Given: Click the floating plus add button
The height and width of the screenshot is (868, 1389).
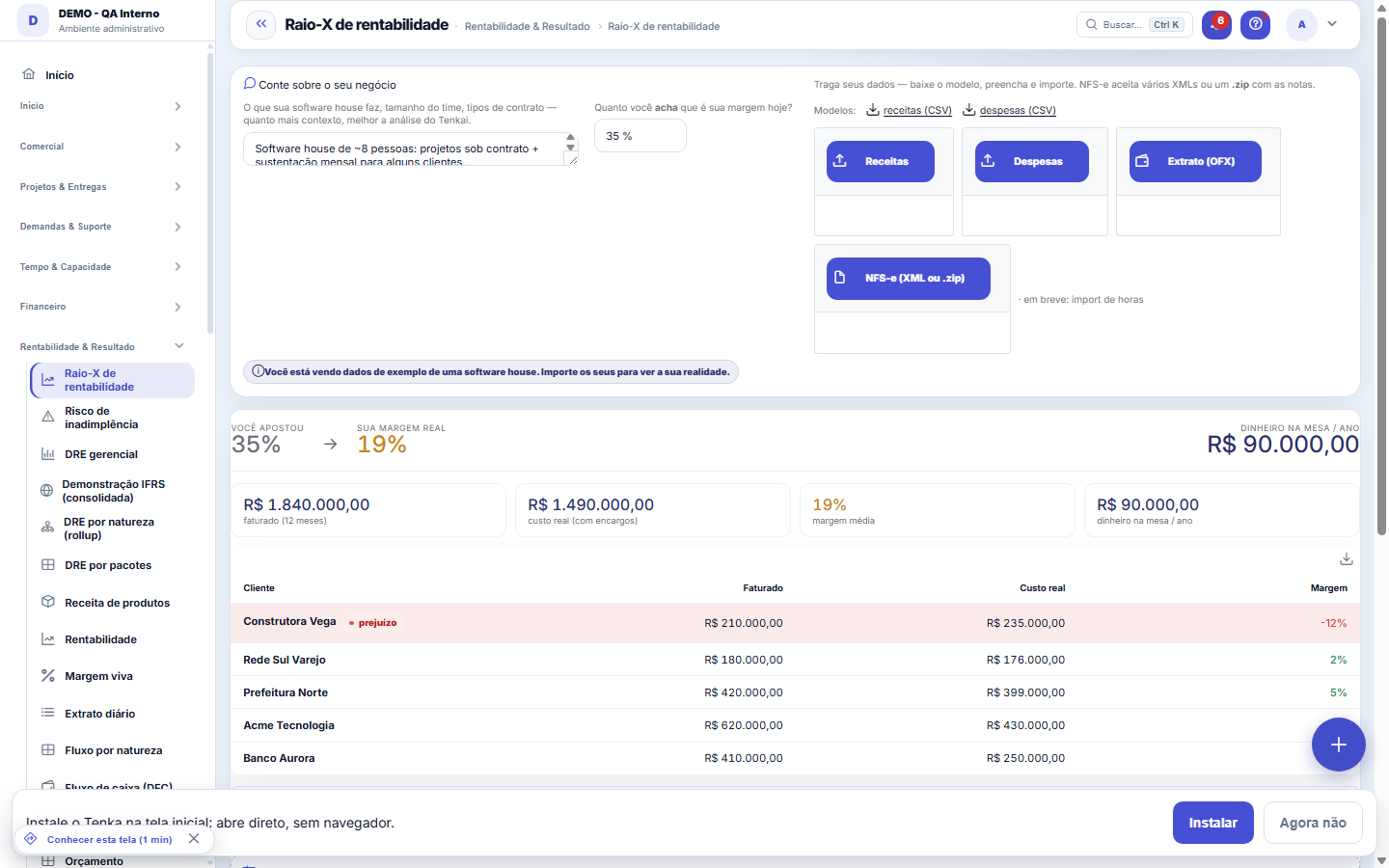Looking at the screenshot, I should click(x=1339, y=745).
